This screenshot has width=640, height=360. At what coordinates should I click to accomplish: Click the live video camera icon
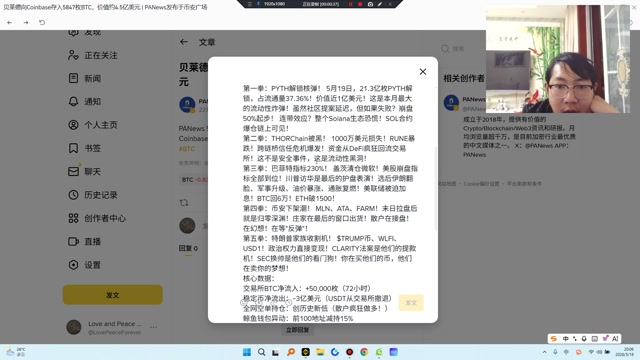click(x=73, y=241)
